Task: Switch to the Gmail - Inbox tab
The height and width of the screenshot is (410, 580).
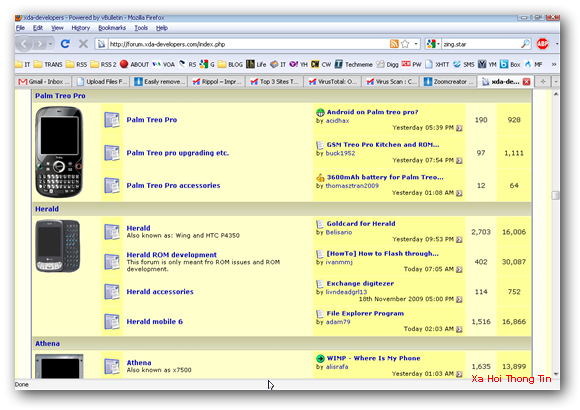Action: point(43,82)
